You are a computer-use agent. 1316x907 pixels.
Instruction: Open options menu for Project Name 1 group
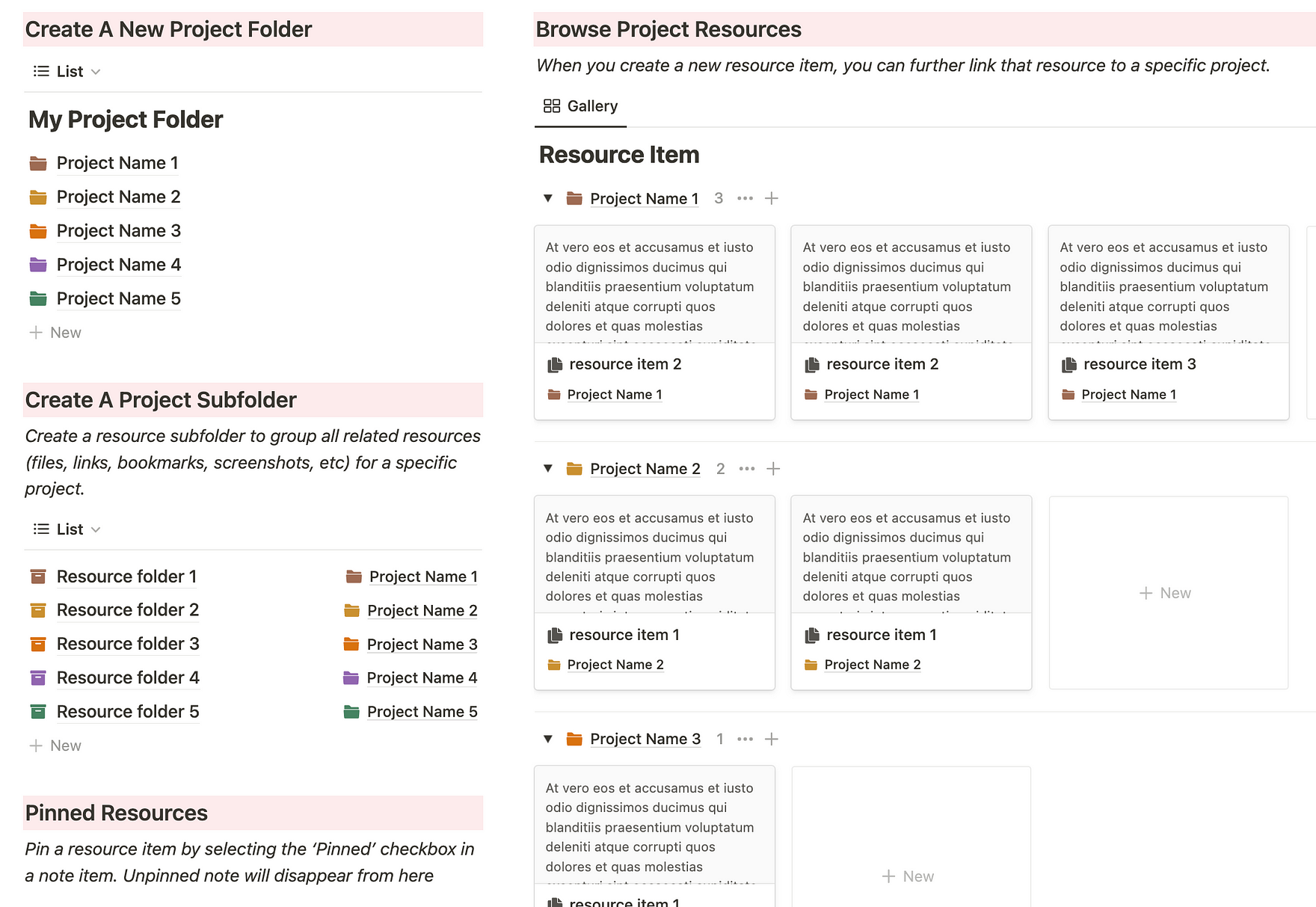click(745, 199)
